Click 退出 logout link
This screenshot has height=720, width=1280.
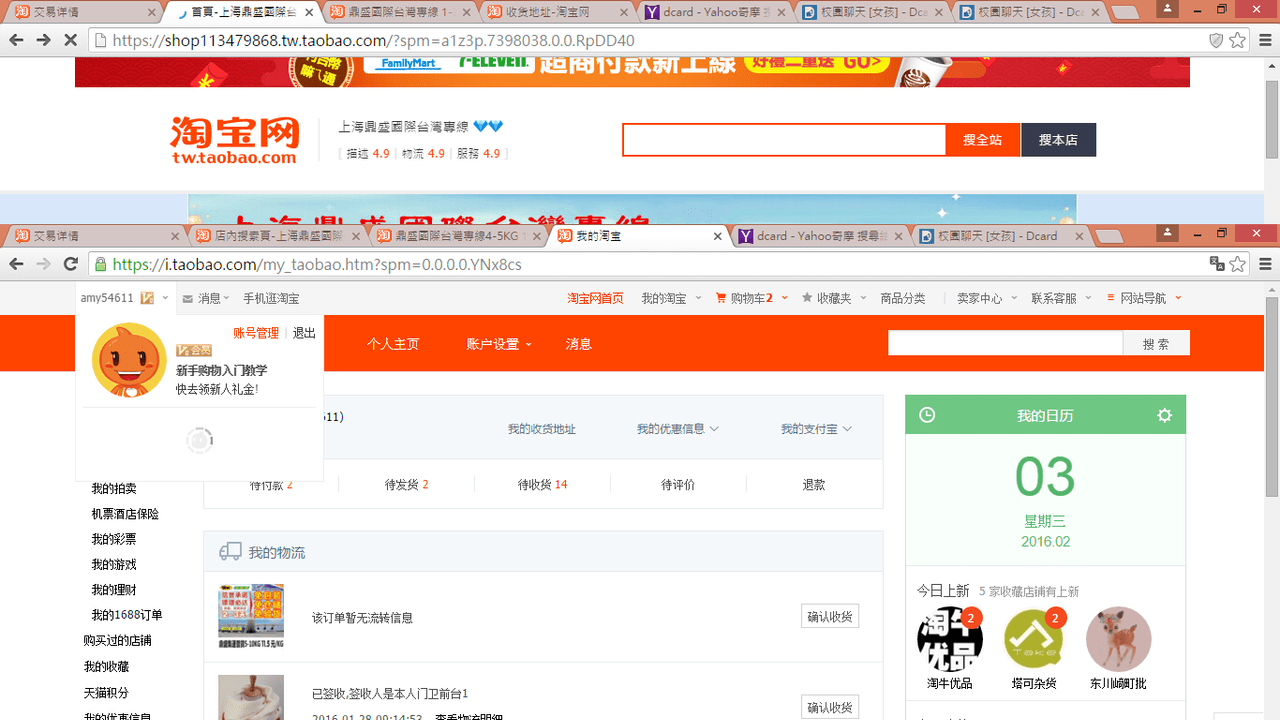pyautogui.click(x=304, y=333)
